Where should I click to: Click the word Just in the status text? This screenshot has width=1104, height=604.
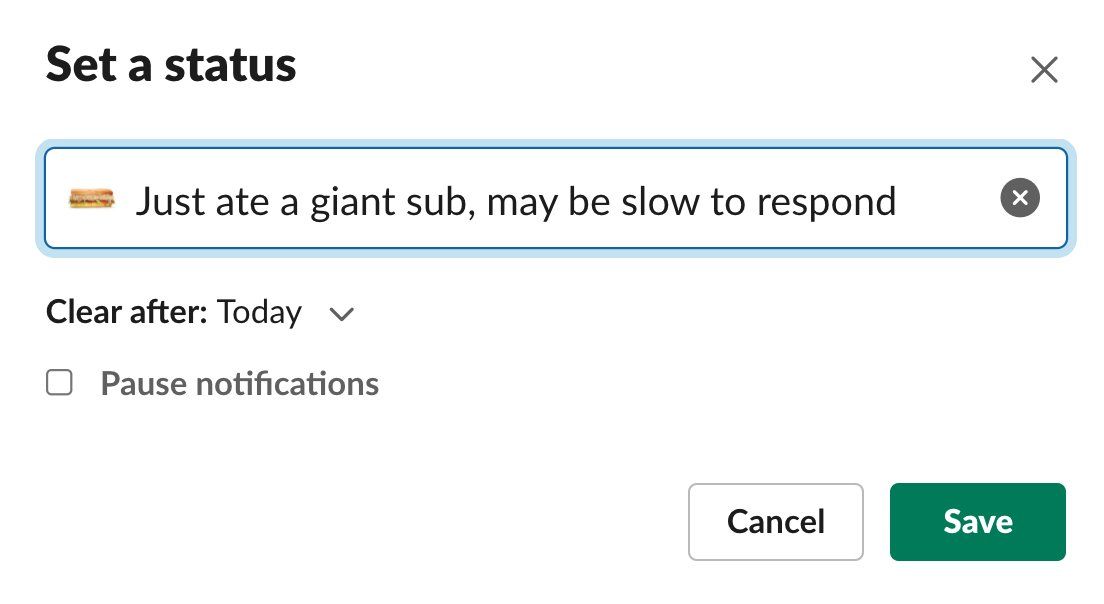[168, 201]
